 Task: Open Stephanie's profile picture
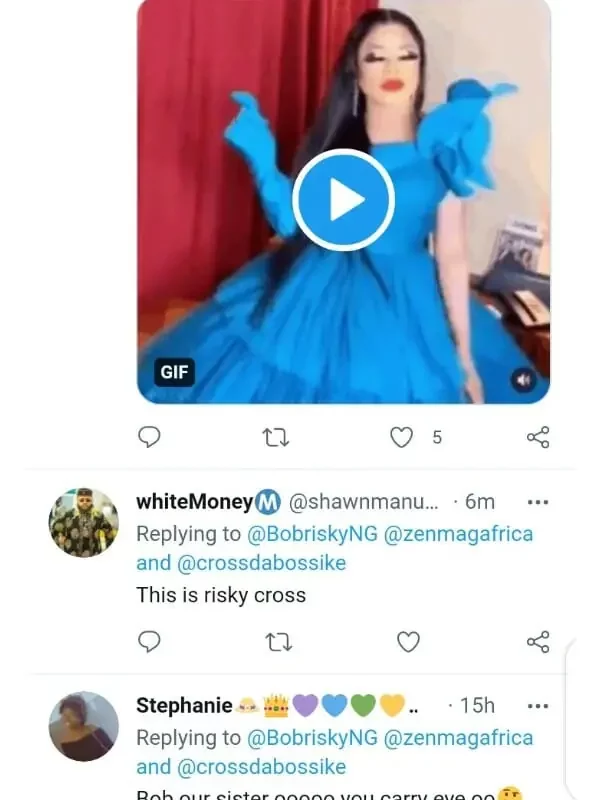84,726
